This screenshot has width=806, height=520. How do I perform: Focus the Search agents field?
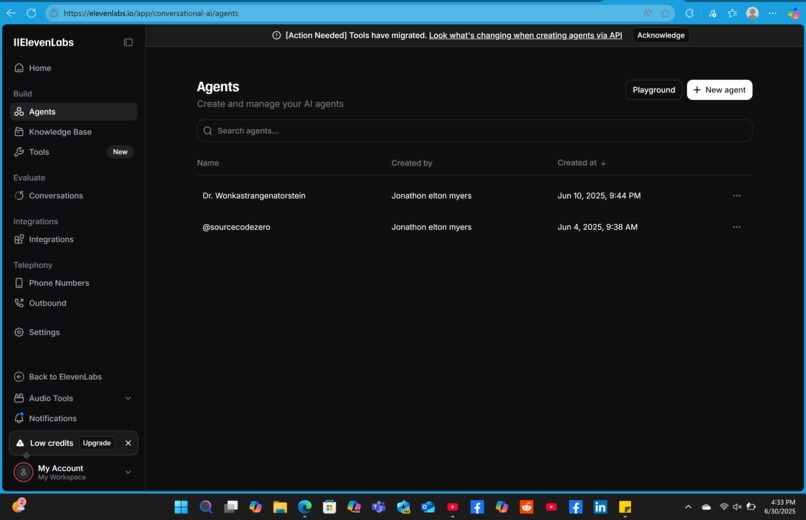coord(474,131)
